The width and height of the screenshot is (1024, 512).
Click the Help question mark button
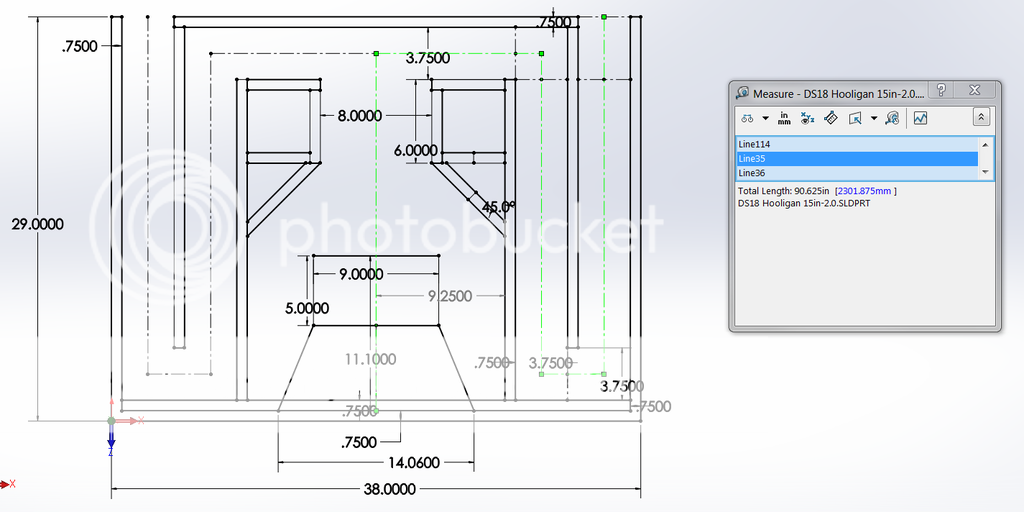tap(941, 91)
